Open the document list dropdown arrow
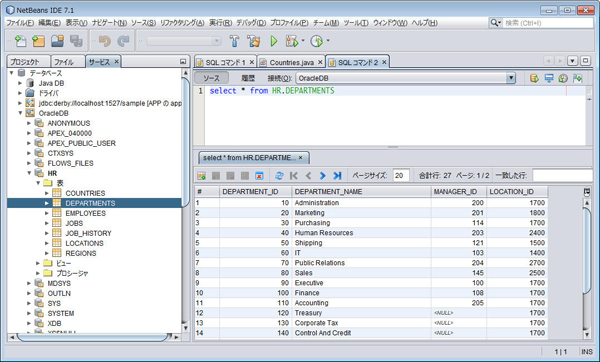This screenshot has height=362, width=600. [x=572, y=61]
